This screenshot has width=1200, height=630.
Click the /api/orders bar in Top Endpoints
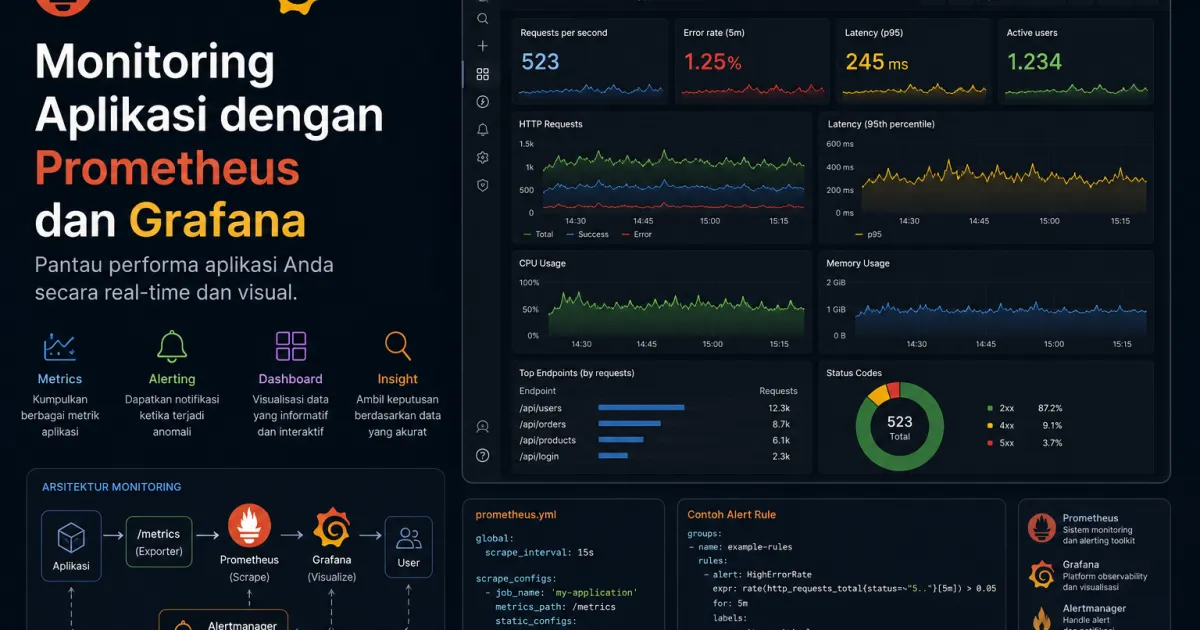629,424
